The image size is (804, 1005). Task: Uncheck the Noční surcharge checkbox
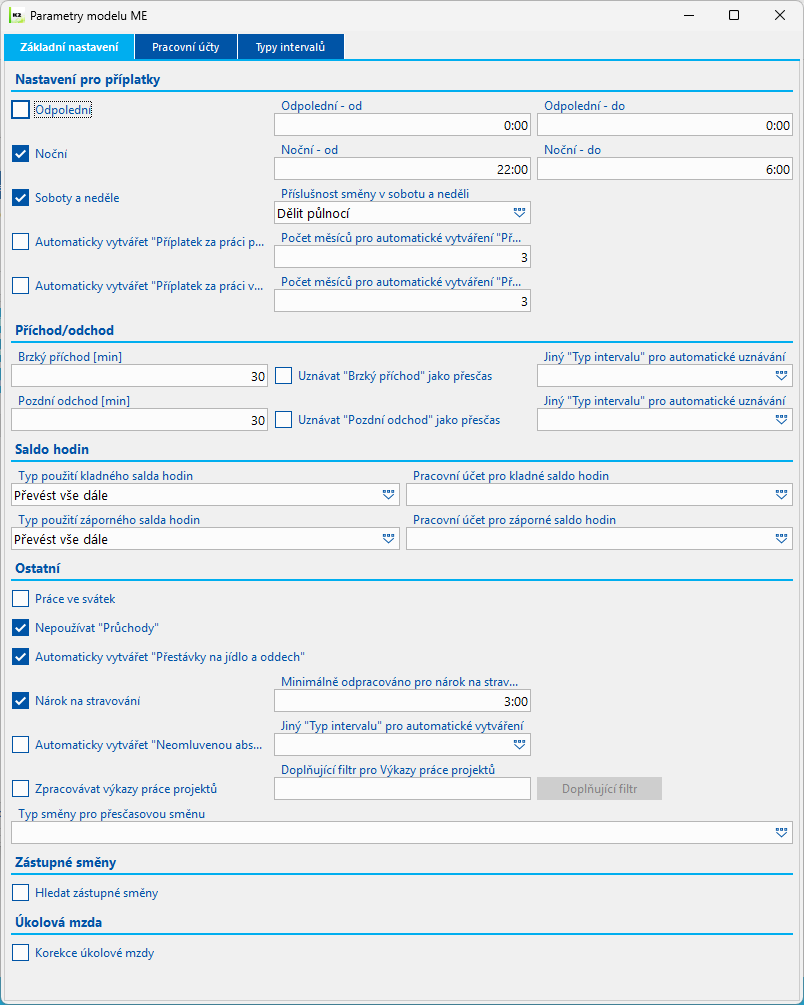(x=21, y=154)
